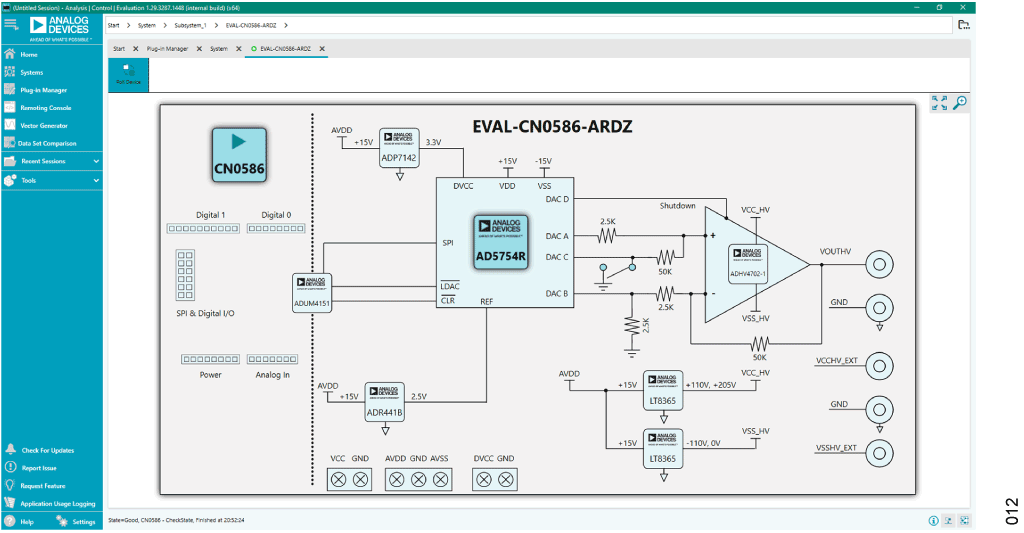The height and width of the screenshot is (533, 1024).
Task: Click the zoom magnifier icon
Action: pyautogui.click(x=960, y=103)
